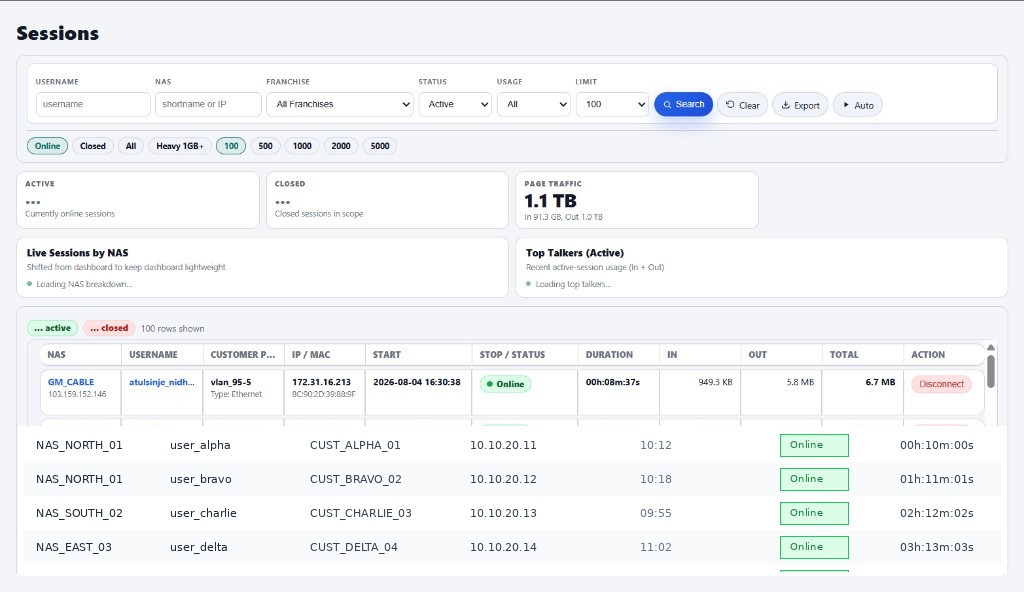Open the Status dropdown
This screenshot has width=1024, height=592.
coord(455,104)
